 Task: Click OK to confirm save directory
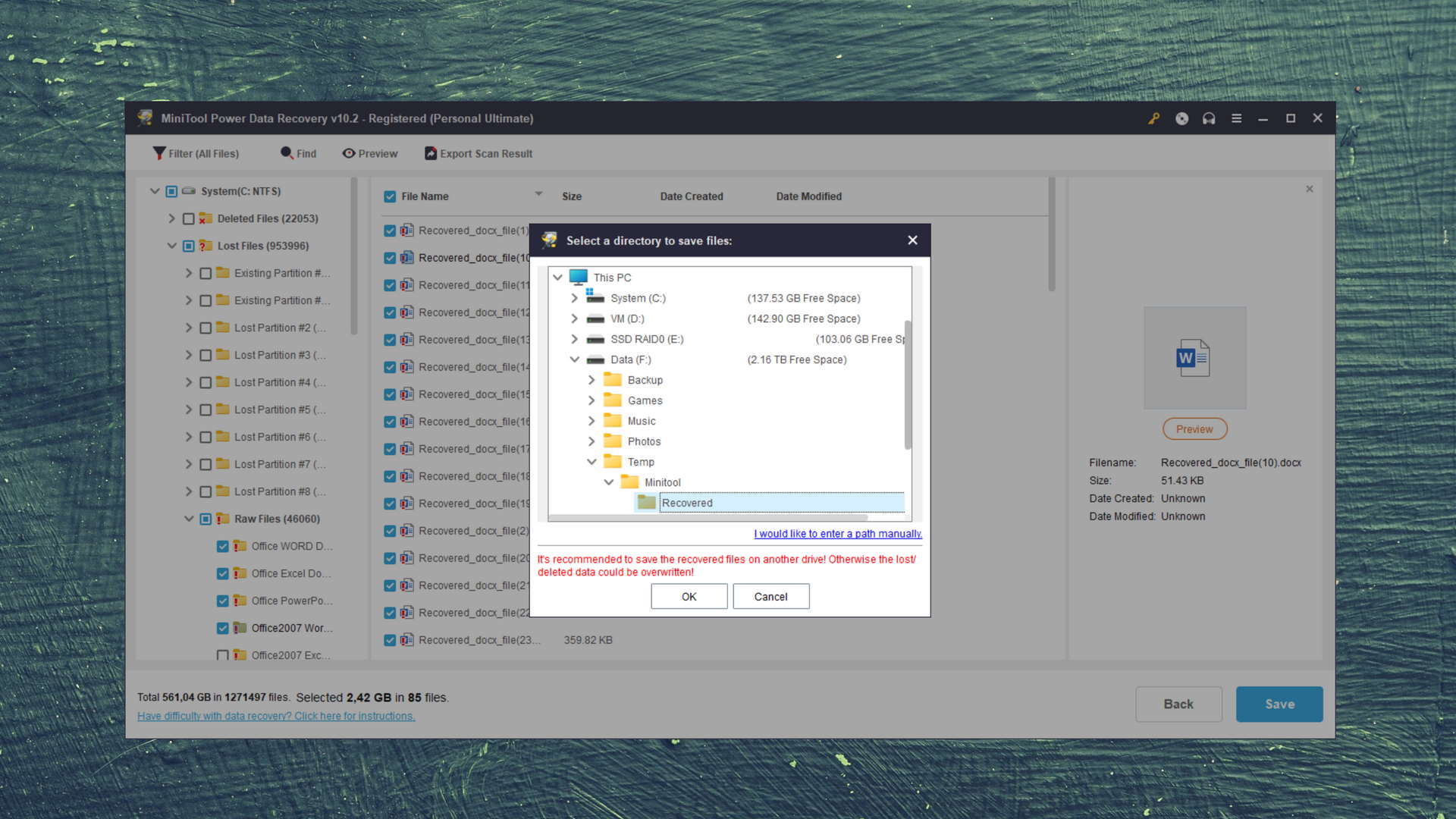[x=688, y=596]
